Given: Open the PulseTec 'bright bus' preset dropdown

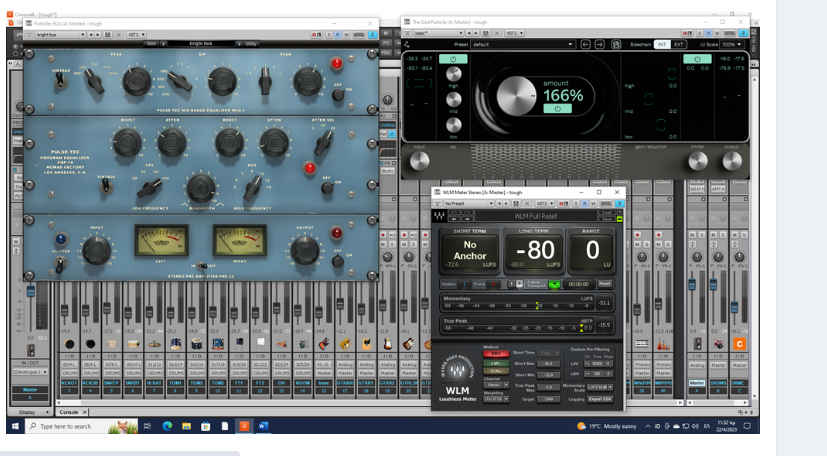Looking at the screenshot, I should (x=60, y=35).
